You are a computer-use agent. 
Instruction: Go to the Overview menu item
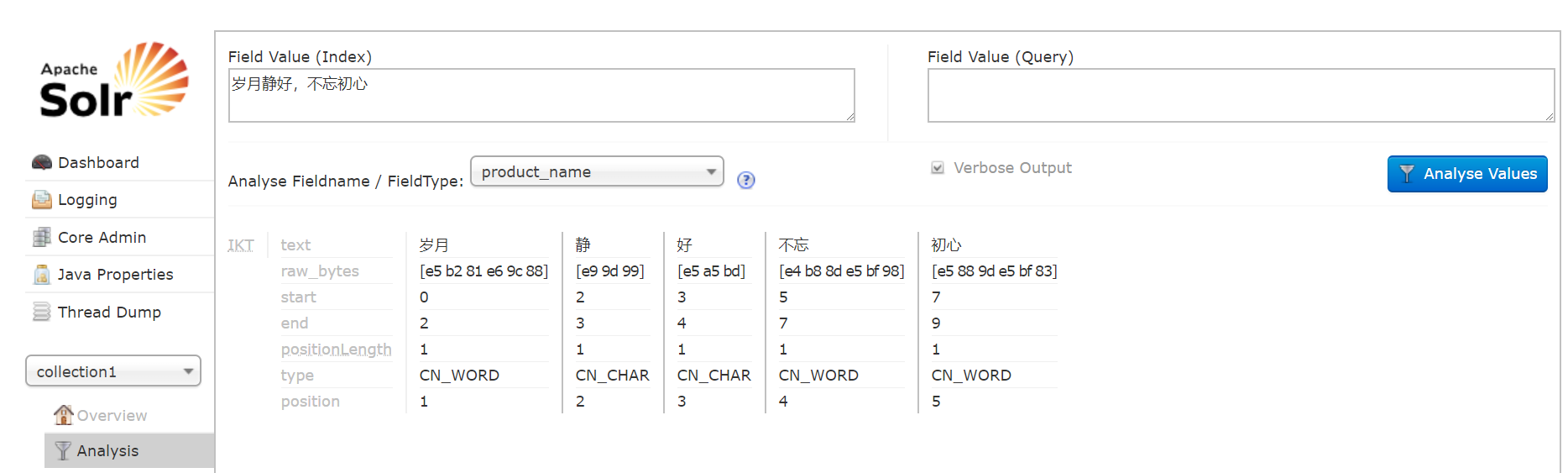pos(112,415)
